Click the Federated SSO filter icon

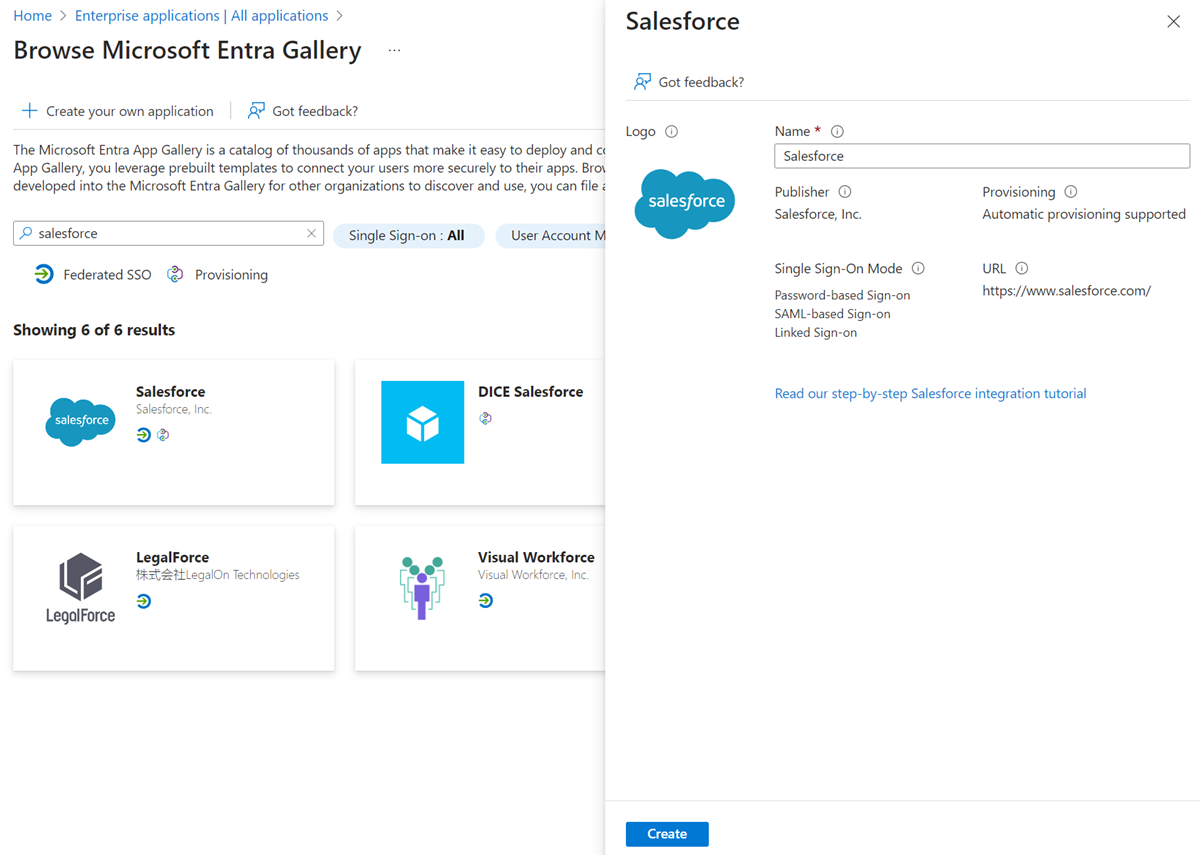43,273
